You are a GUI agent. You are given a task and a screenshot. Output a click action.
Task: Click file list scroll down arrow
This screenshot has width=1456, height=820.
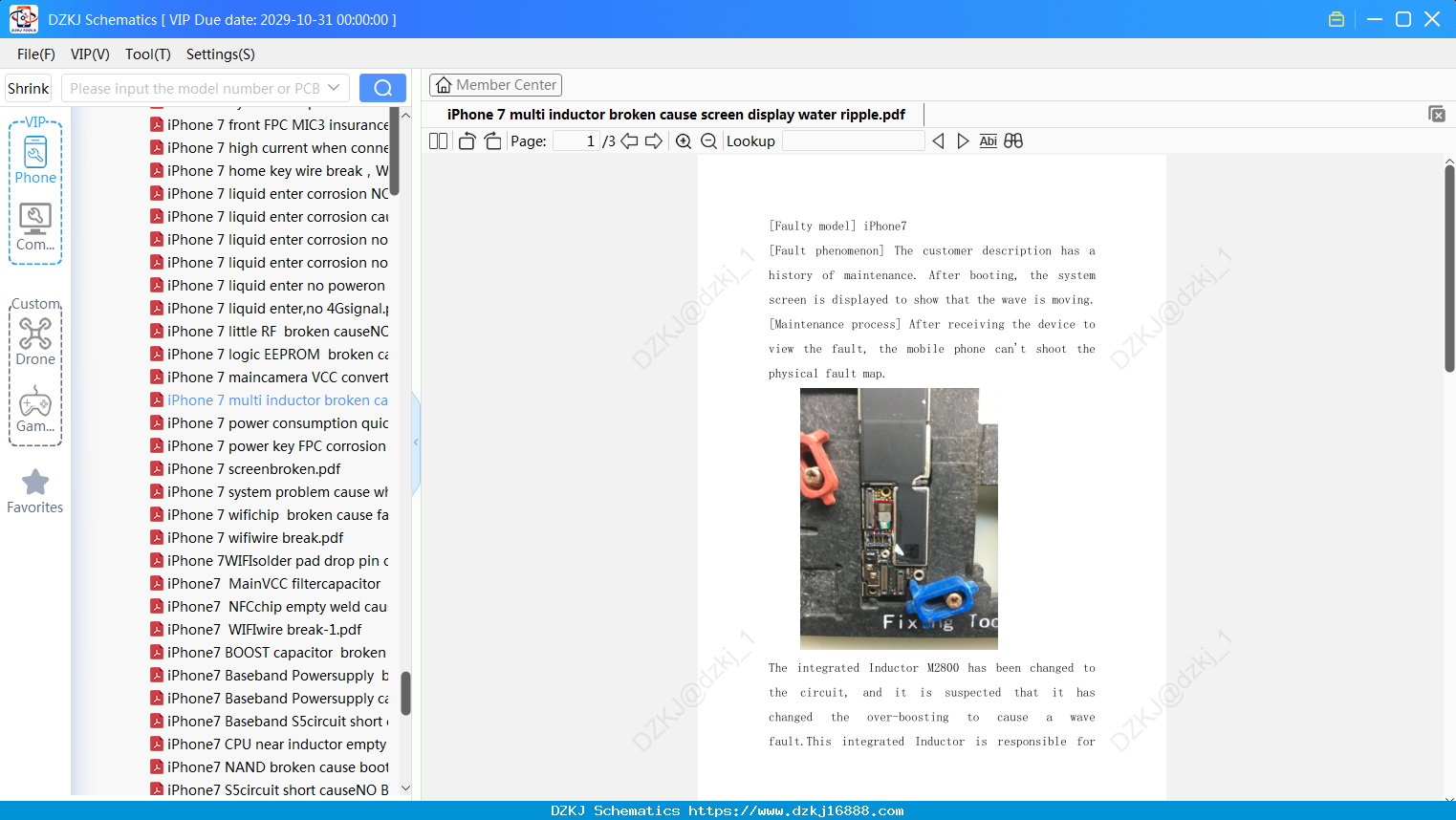point(405,788)
